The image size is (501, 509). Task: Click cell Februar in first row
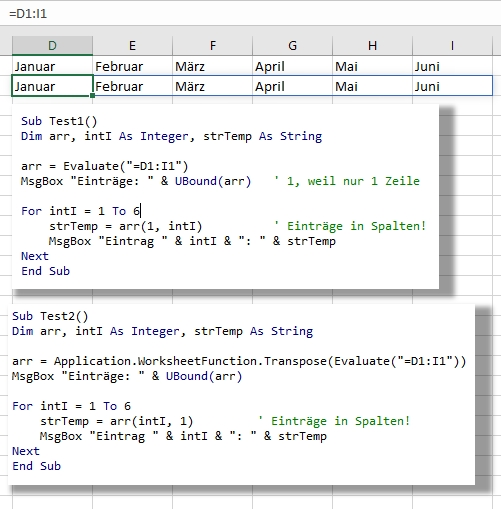(132, 66)
